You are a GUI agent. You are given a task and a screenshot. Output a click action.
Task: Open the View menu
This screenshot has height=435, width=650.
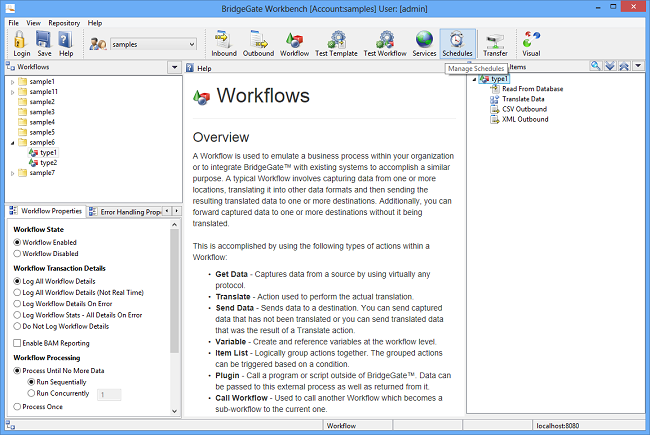pyautogui.click(x=34, y=23)
